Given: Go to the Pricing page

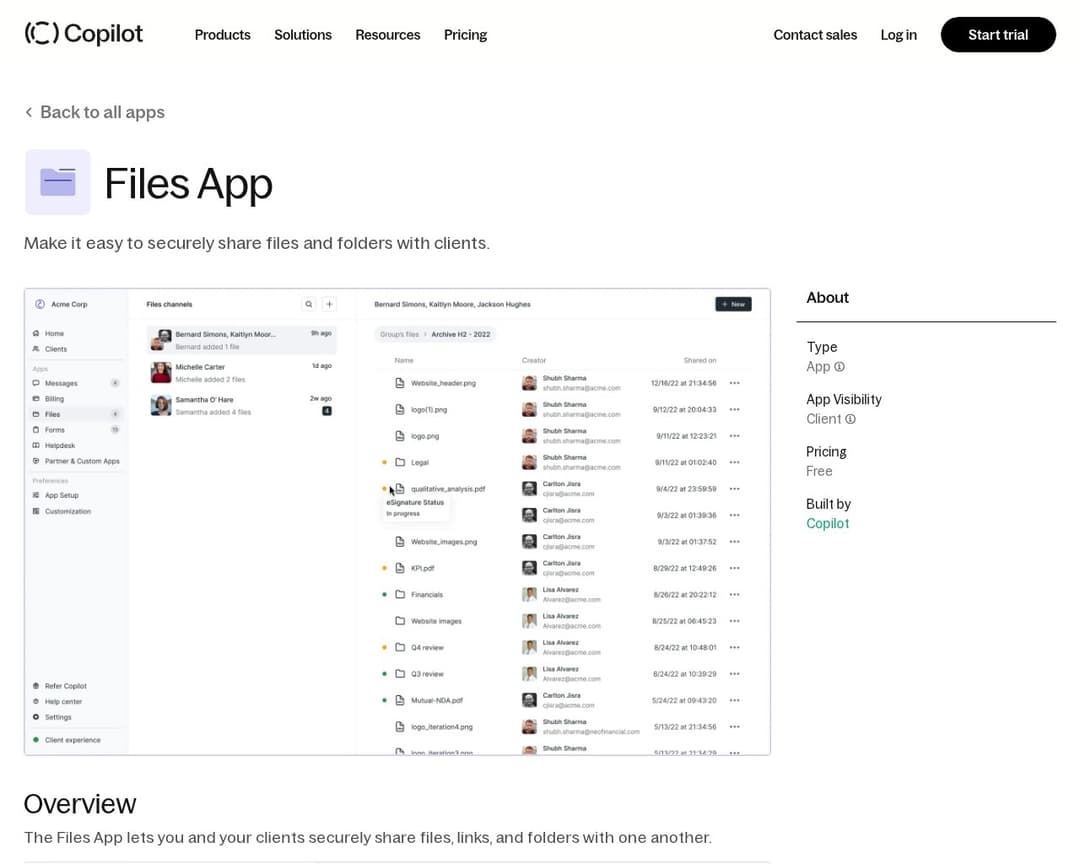Looking at the screenshot, I should coord(465,35).
